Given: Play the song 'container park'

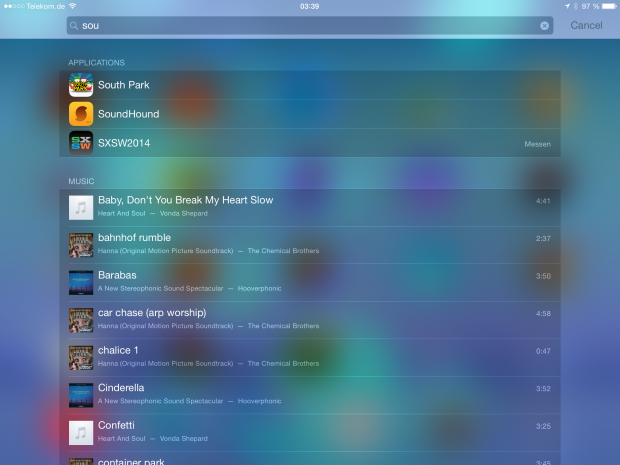Looking at the screenshot, I should pos(310,459).
